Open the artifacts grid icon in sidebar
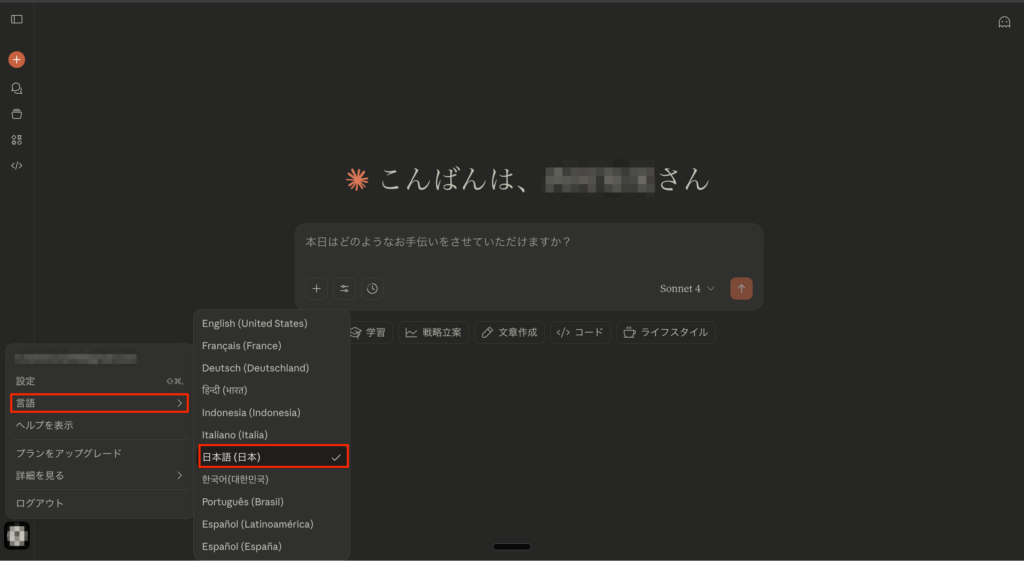Screen dimensions: 1024x575 [x=17, y=140]
